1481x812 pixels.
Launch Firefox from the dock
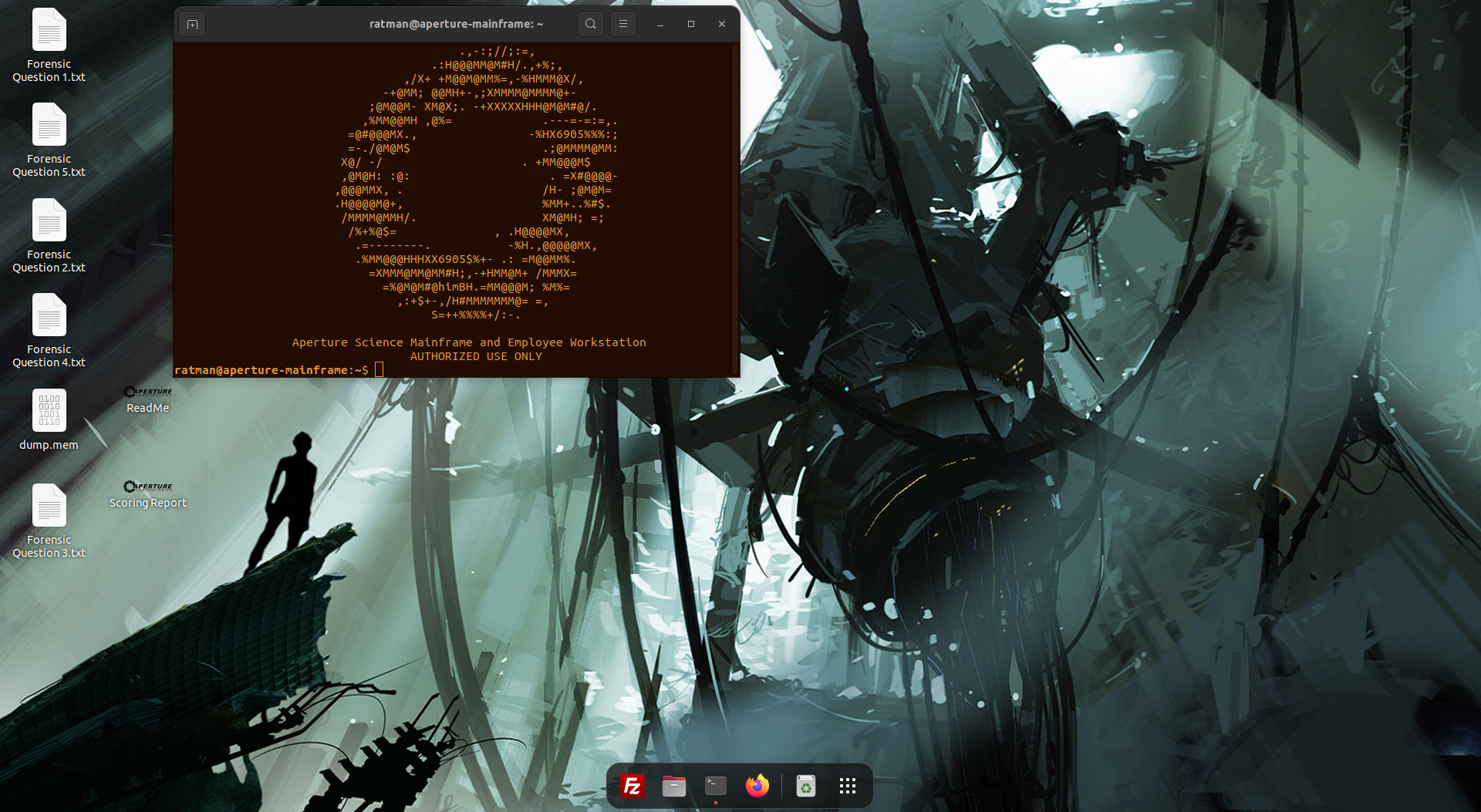click(x=757, y=786)
